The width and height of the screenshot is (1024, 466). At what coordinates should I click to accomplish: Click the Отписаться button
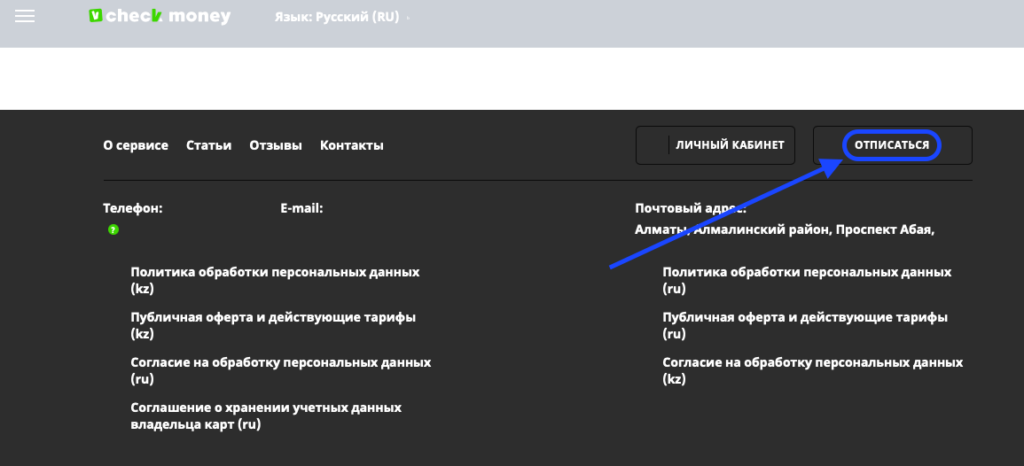click(891, 145)
